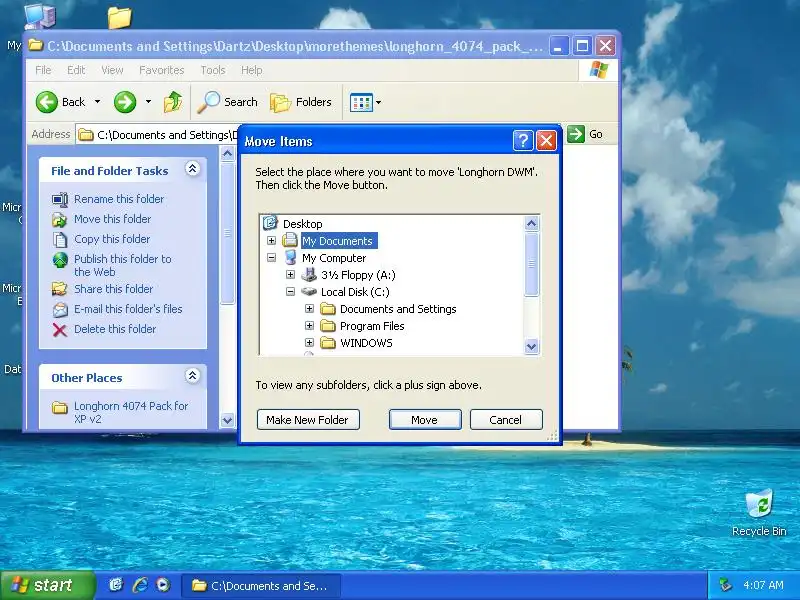Click the network system tray icon
This screenshot has height=600, width=800.
[x=725, y=585]
